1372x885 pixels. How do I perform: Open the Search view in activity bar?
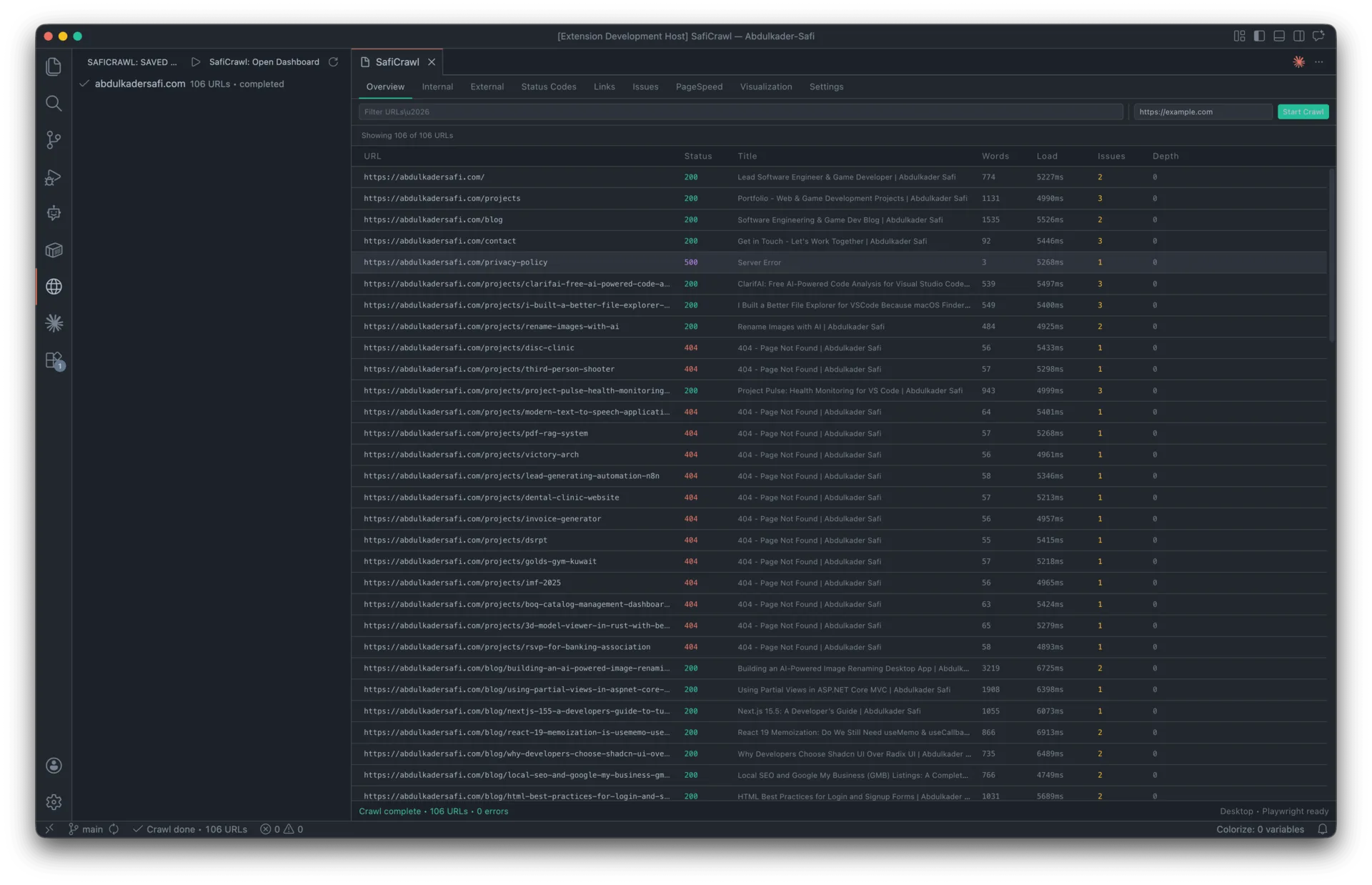pos(54,104)
